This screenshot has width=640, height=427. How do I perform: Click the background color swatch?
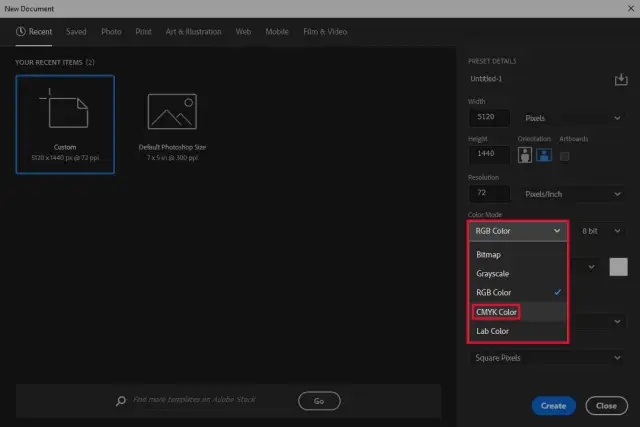click(619, 266)
